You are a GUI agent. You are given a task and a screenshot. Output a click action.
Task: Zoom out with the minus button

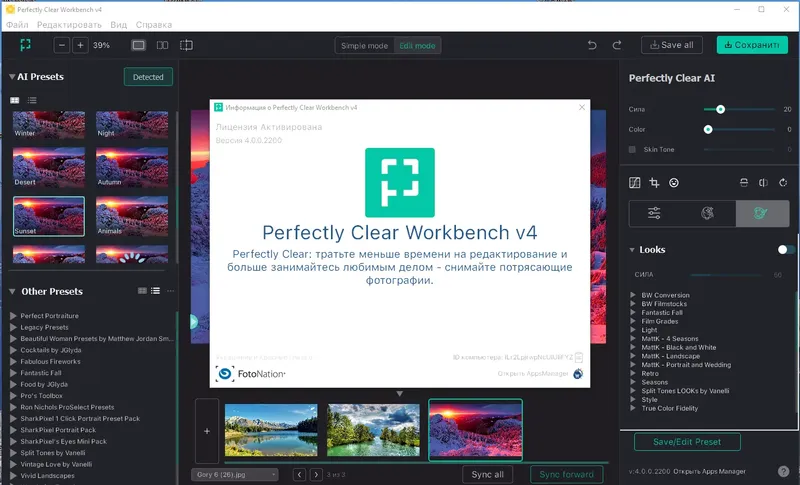(x=62, y=45)
